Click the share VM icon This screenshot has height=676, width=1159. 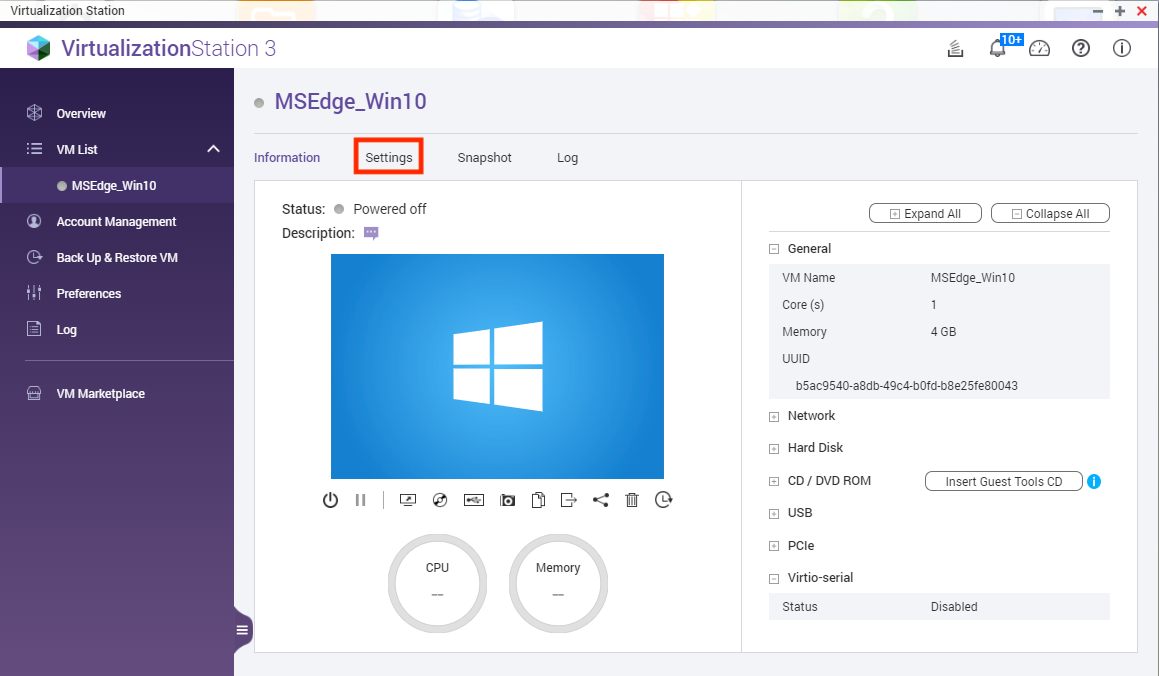click(x=600, y=500)
